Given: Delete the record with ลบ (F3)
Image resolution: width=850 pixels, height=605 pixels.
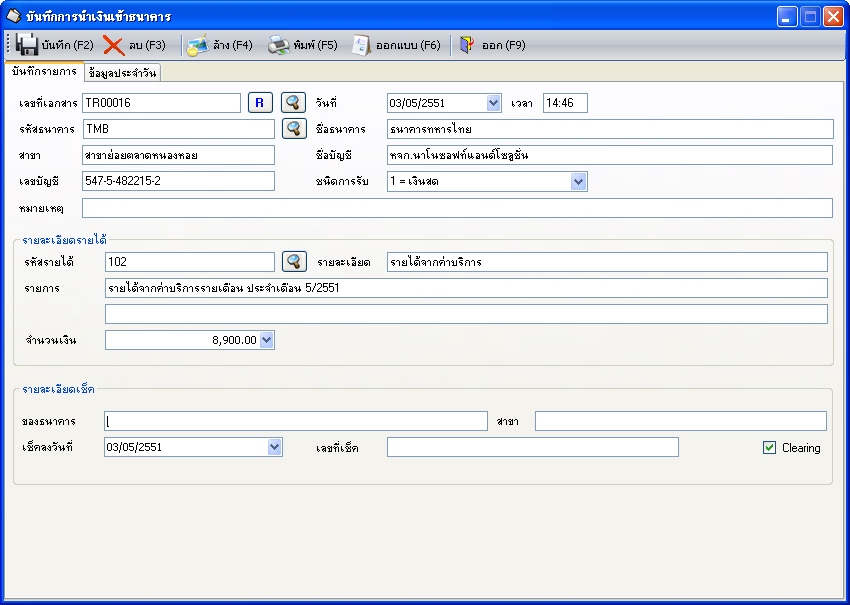Looking at the screenshot, I should pyautogui.click(x=134, y=45).
